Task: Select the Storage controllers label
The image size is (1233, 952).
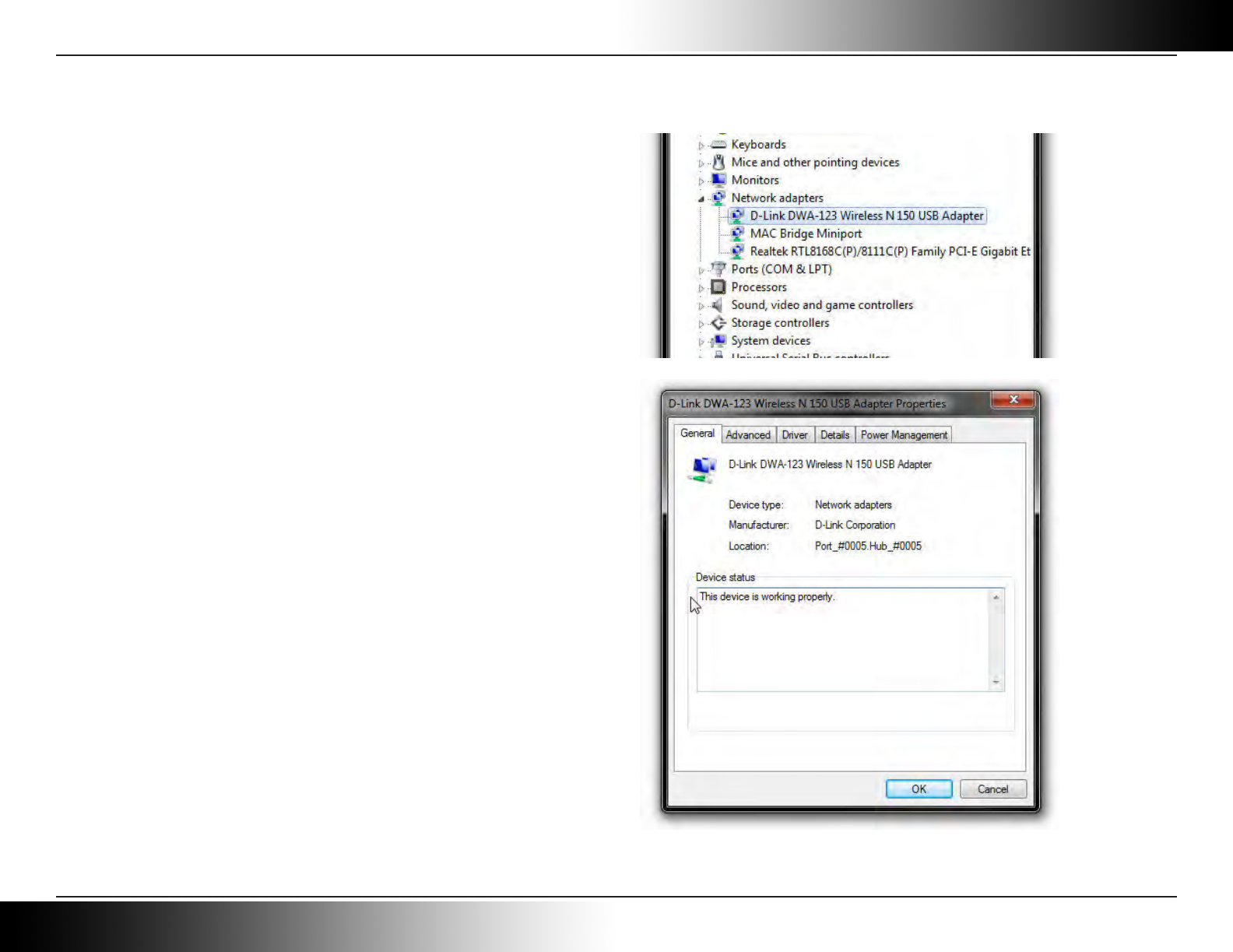Action: [x=780, y=323]
